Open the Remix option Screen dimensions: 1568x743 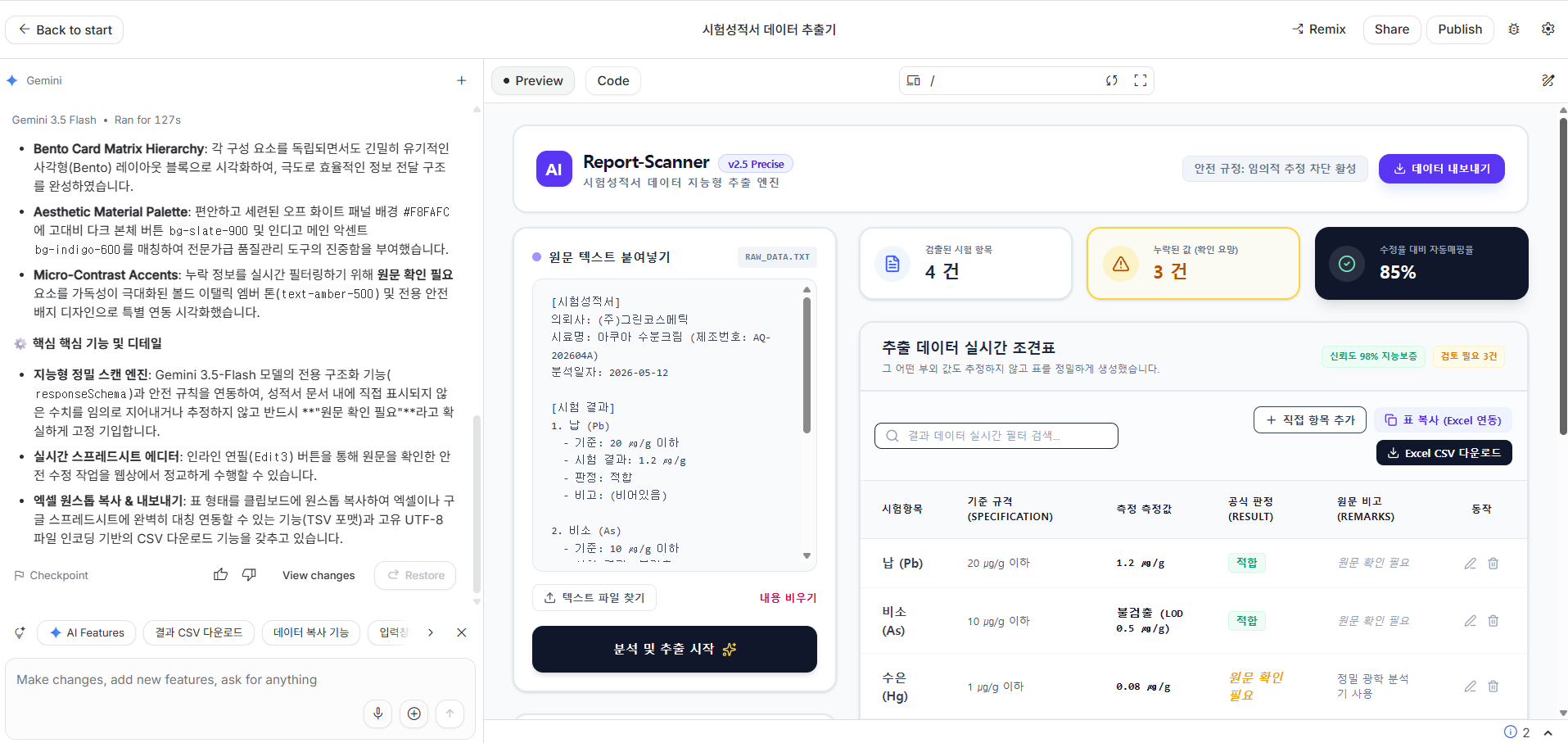pos(1318,29)
